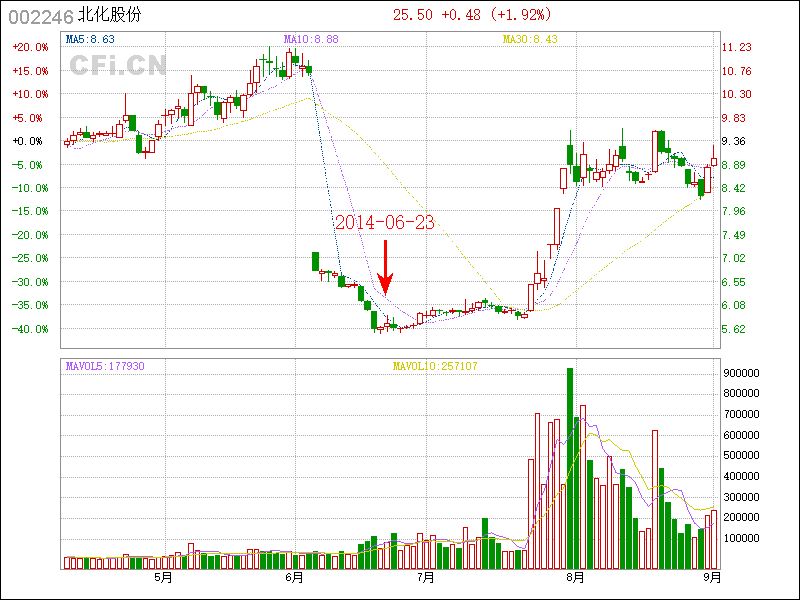Viewport: 800px width, 600px height.
Task: Click the stock code 002246
Action: (41, 17)
